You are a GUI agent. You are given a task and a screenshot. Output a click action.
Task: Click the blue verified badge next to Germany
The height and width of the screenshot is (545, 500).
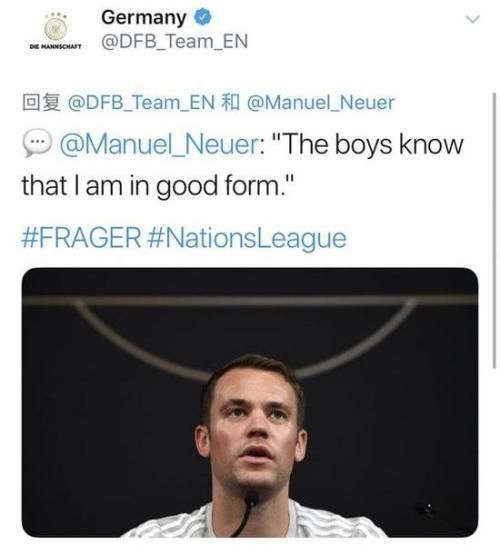tap(202, 17)
